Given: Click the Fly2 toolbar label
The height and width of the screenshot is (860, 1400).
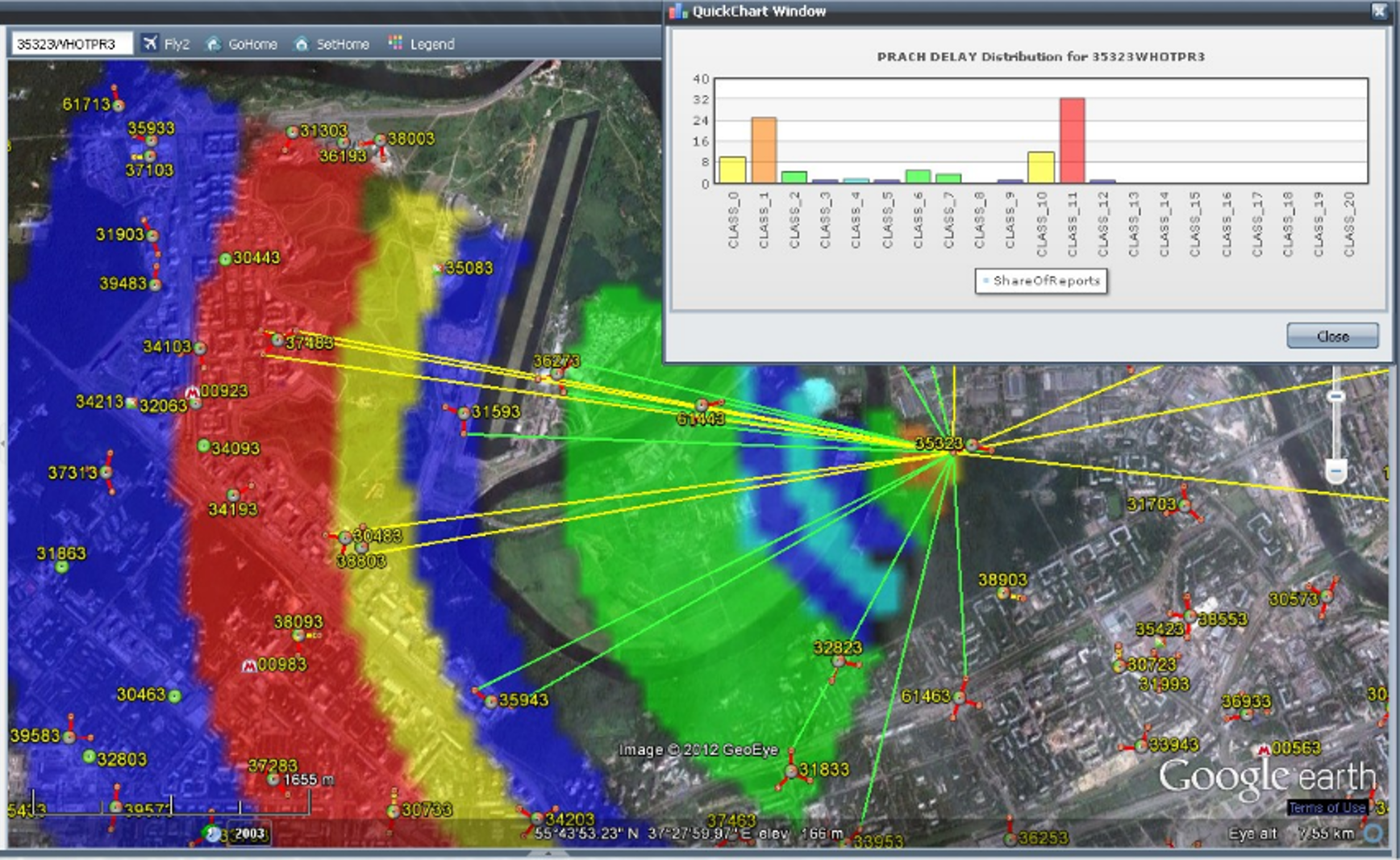Looking at the screenshot, I should [177, 44].
